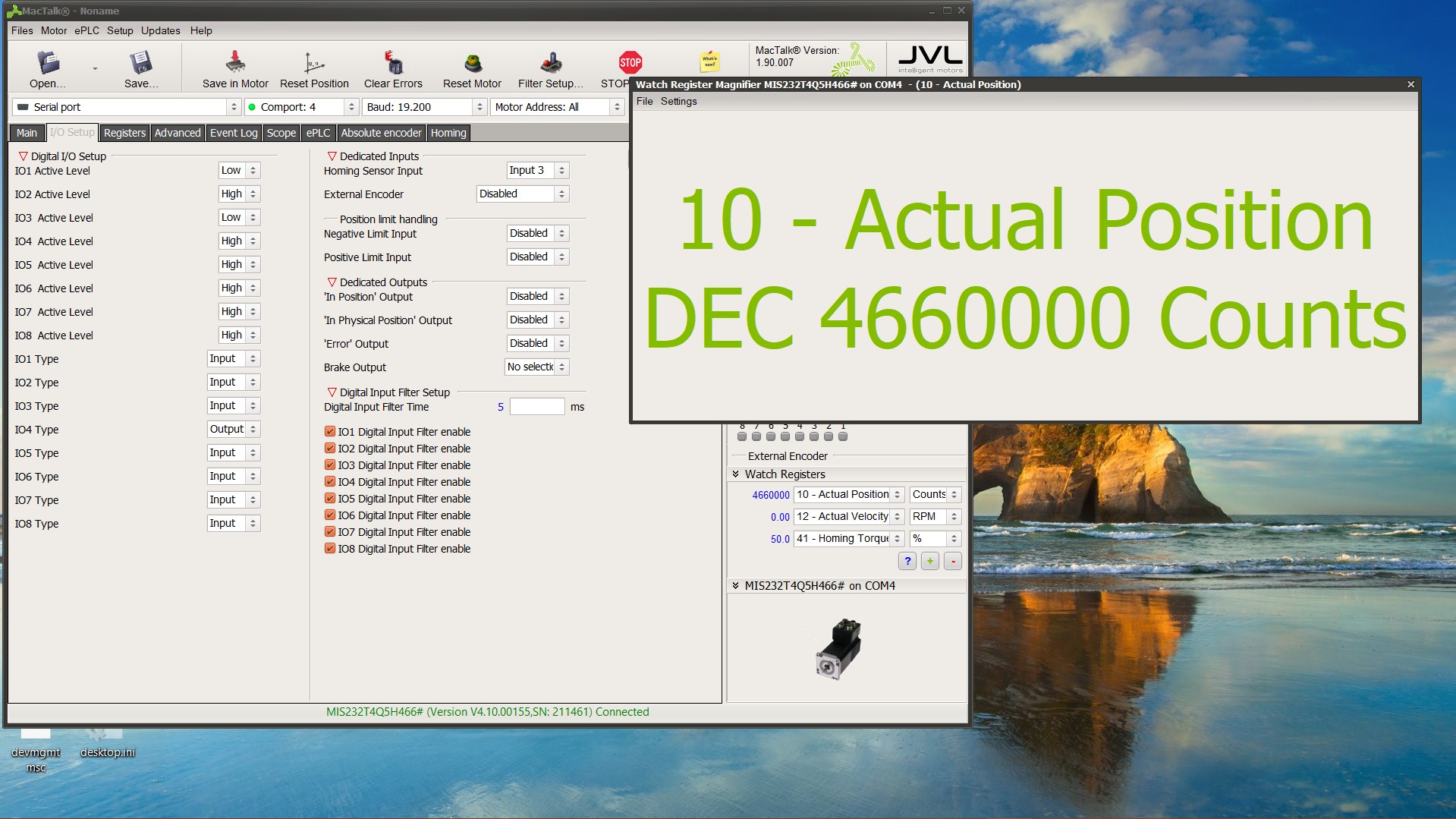
Task: Click the motor thumbnail image
Action: [838, 648]
